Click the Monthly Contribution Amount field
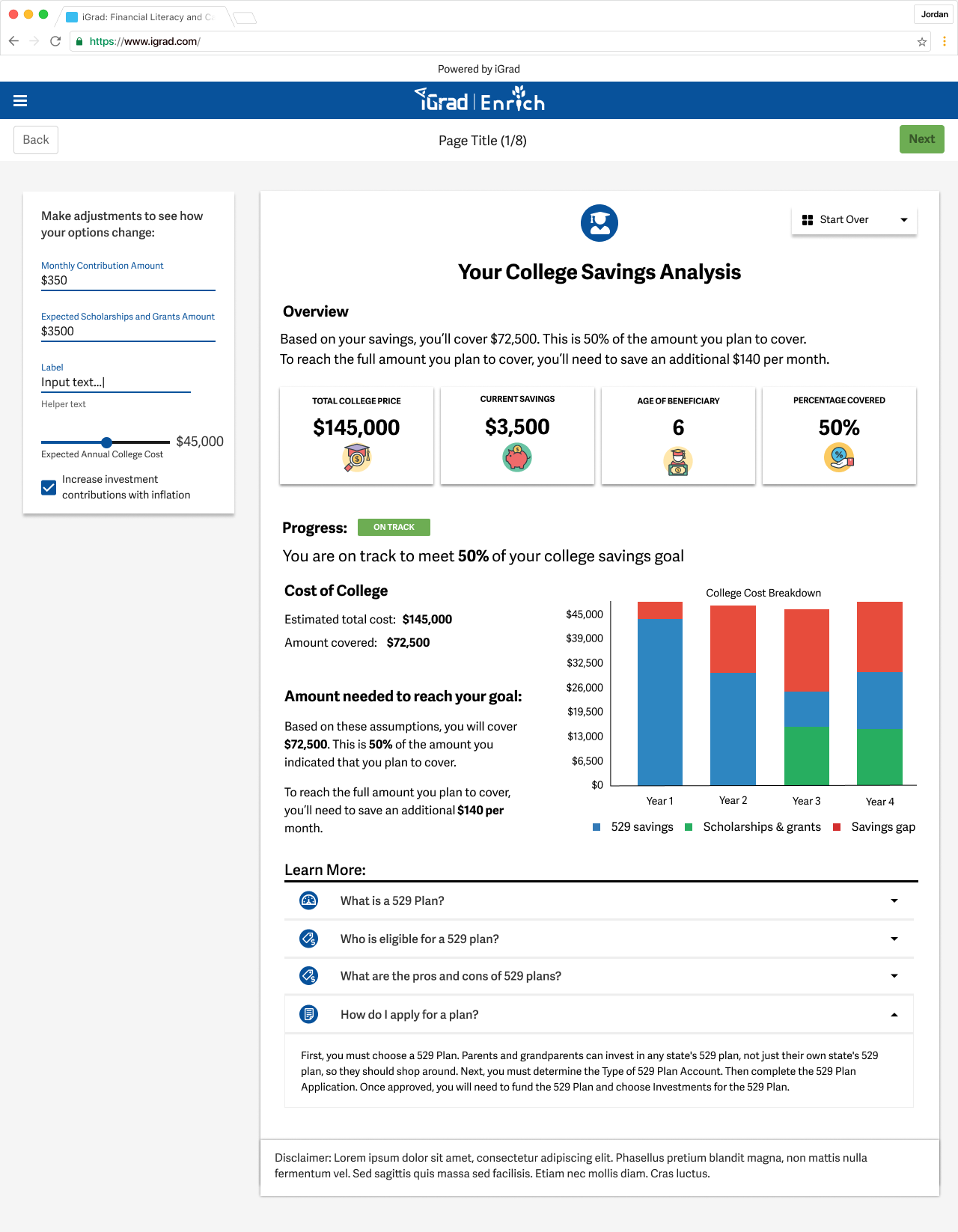The height and width of the screenshot is (1232, 958). click(x=128, y=281)
